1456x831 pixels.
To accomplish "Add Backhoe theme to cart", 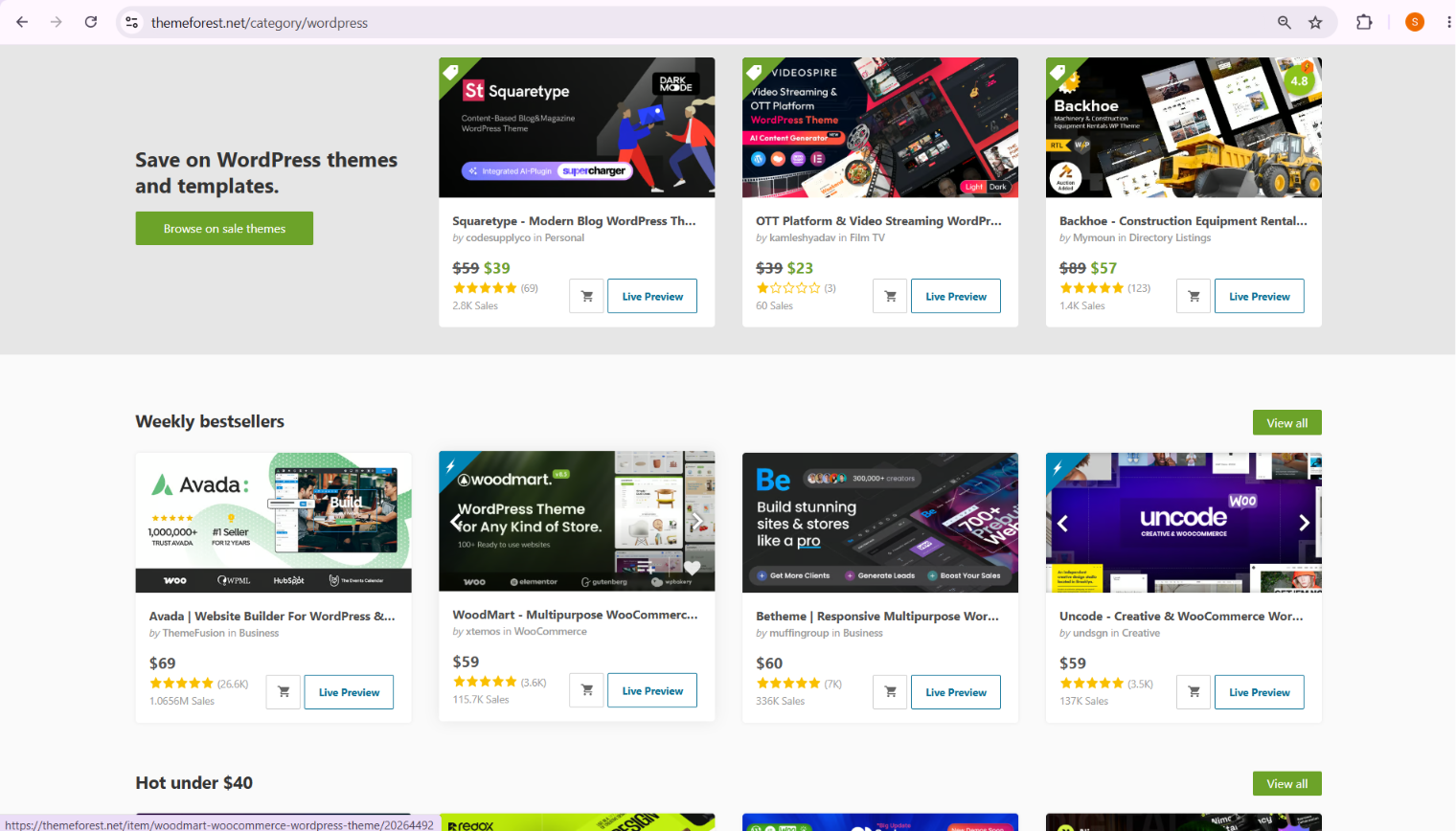I will tap(1194, 296).
